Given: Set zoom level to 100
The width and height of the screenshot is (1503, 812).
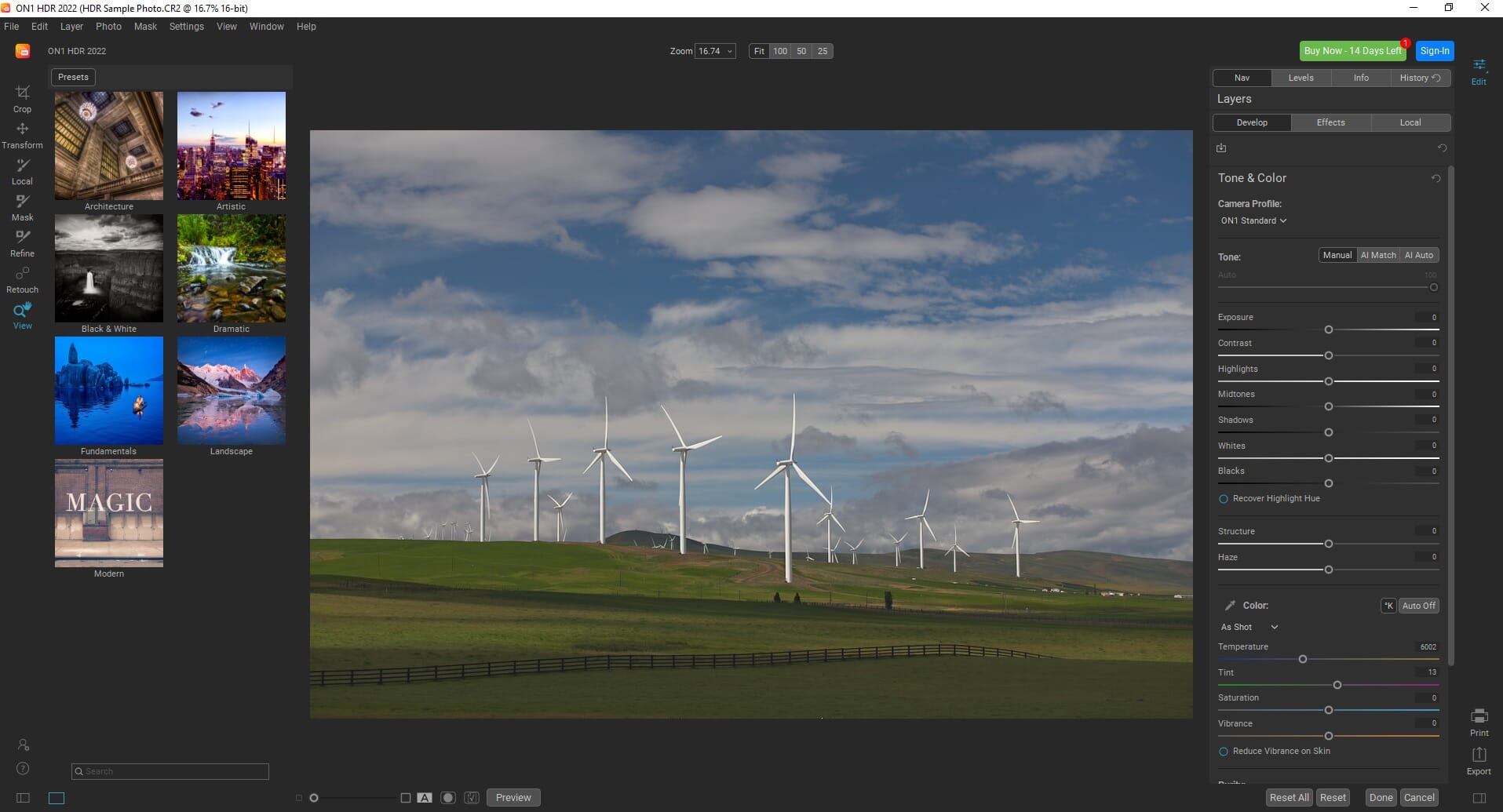Looking at the screenshot, I should click(x=780, y=51).
